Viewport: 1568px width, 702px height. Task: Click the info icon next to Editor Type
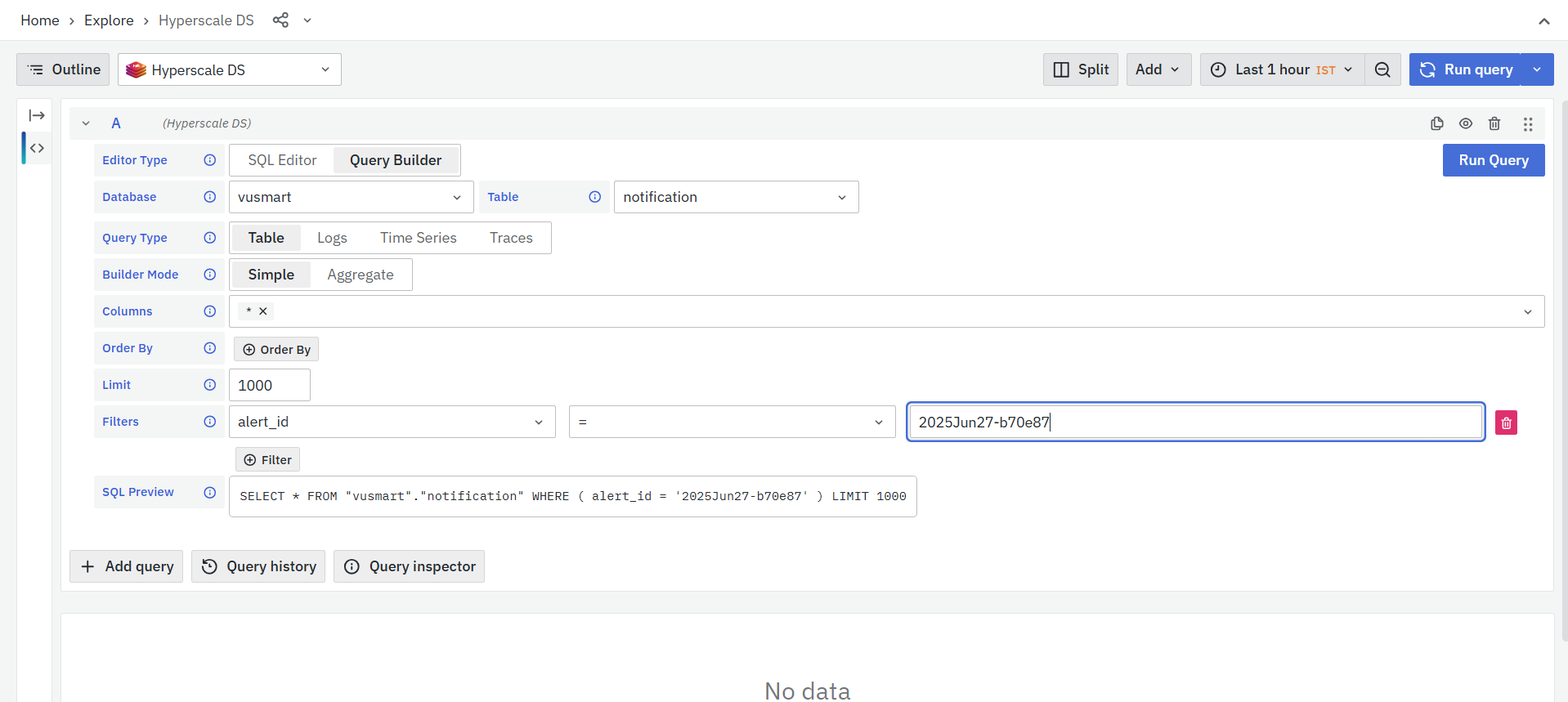[x=210, y=160]
